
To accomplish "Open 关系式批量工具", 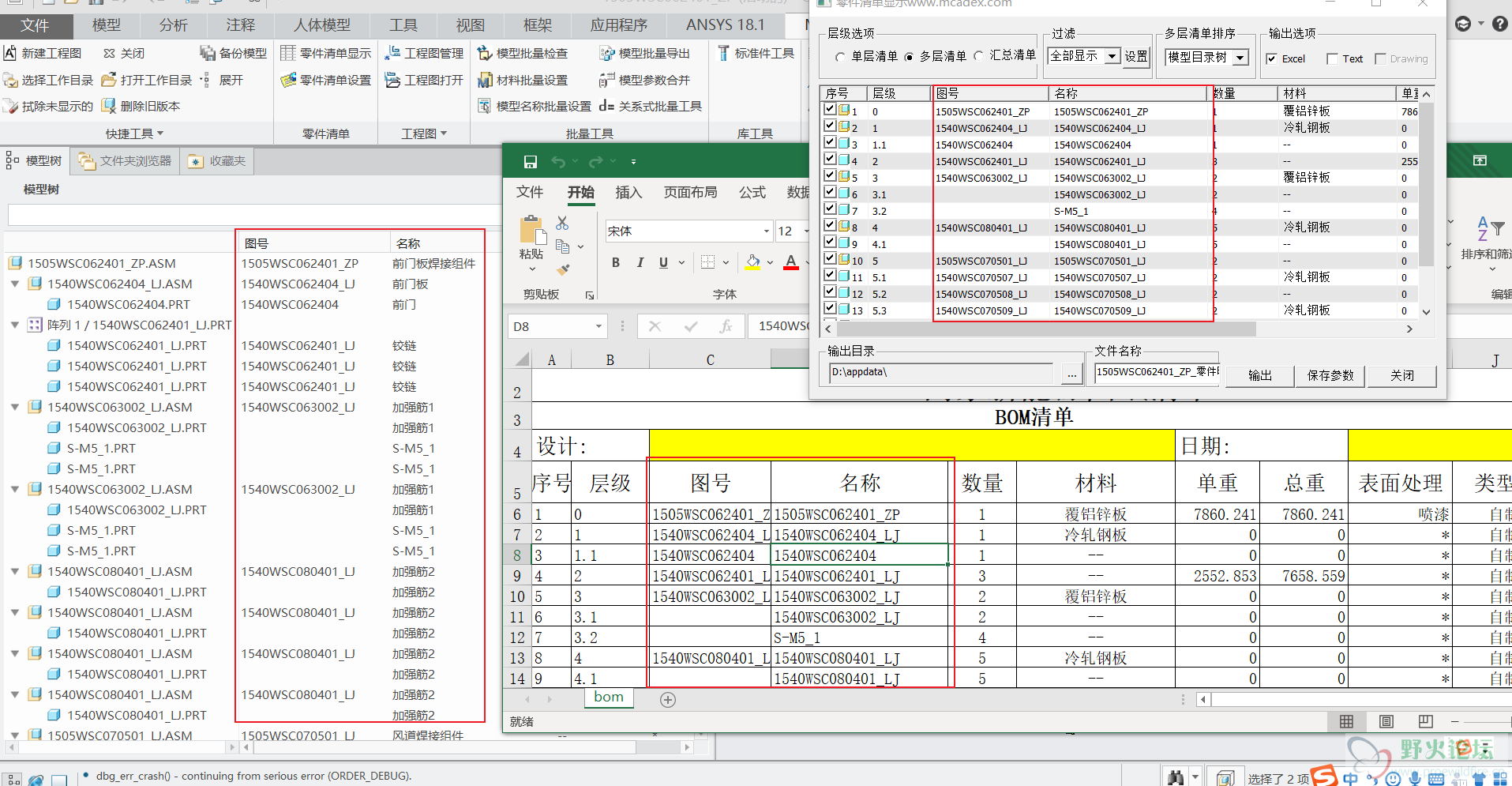I will tap(651, 106).
